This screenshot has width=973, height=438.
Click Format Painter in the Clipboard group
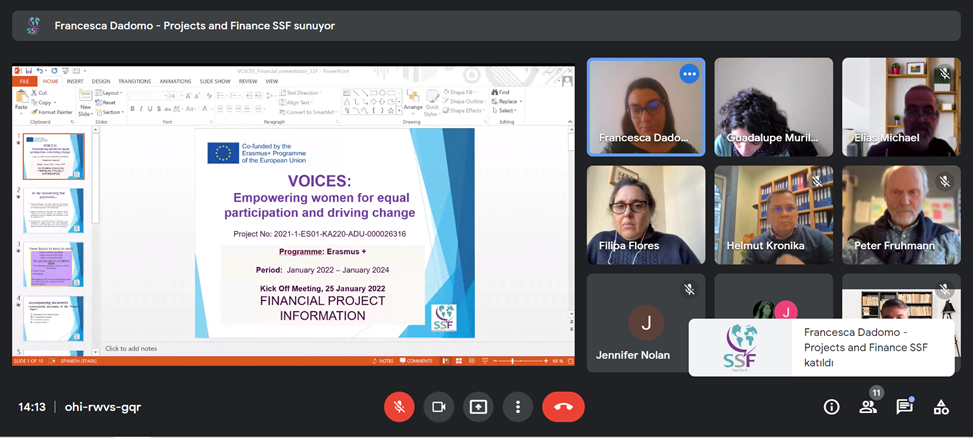(x=52, y=112)
